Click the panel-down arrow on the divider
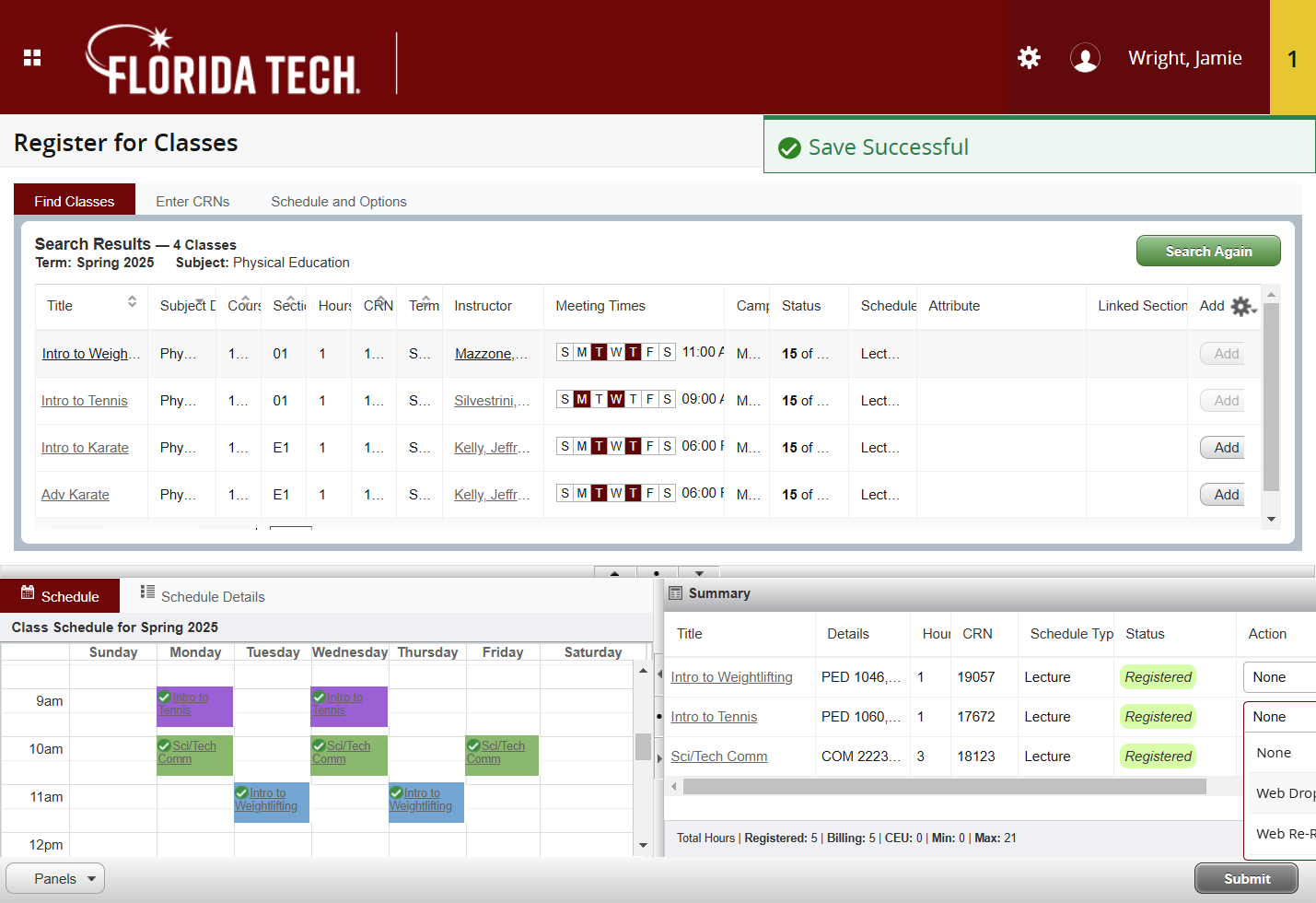Viewport: 1316px width, 903px height. 699,572
